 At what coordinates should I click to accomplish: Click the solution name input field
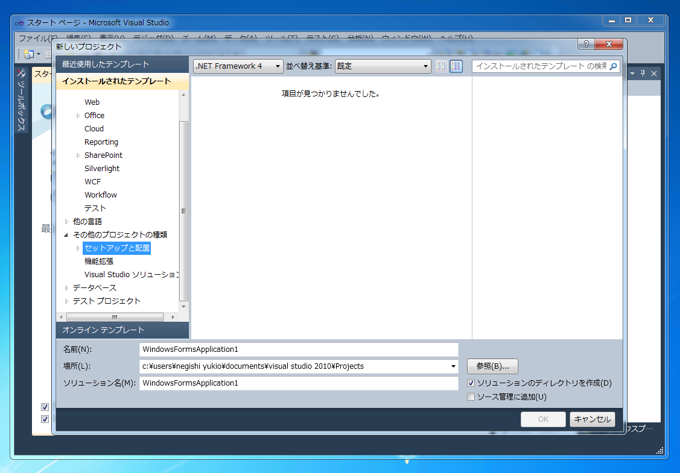pos(299,383)
